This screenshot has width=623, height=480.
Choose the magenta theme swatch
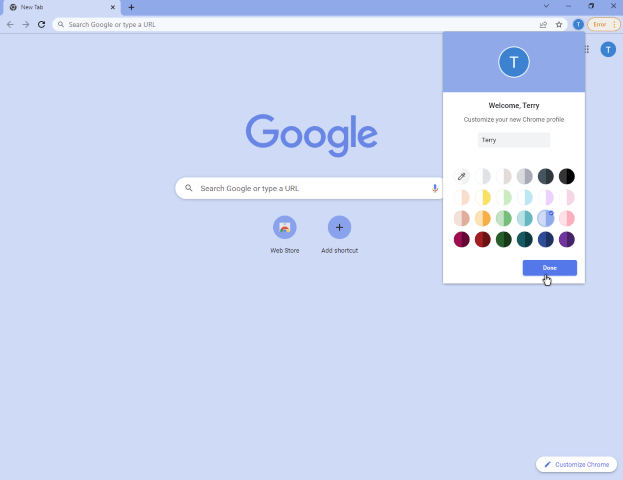coord(461,240)
